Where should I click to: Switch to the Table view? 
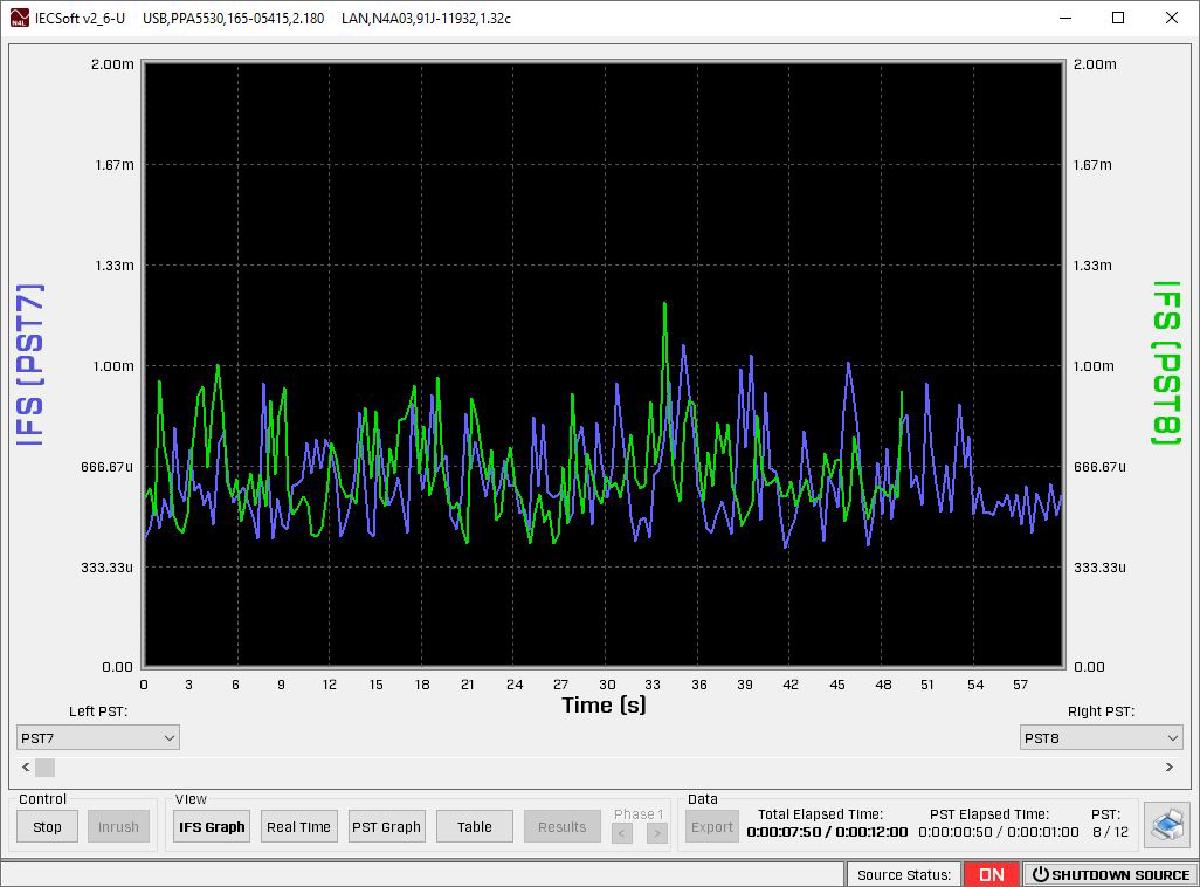point(473,826)
